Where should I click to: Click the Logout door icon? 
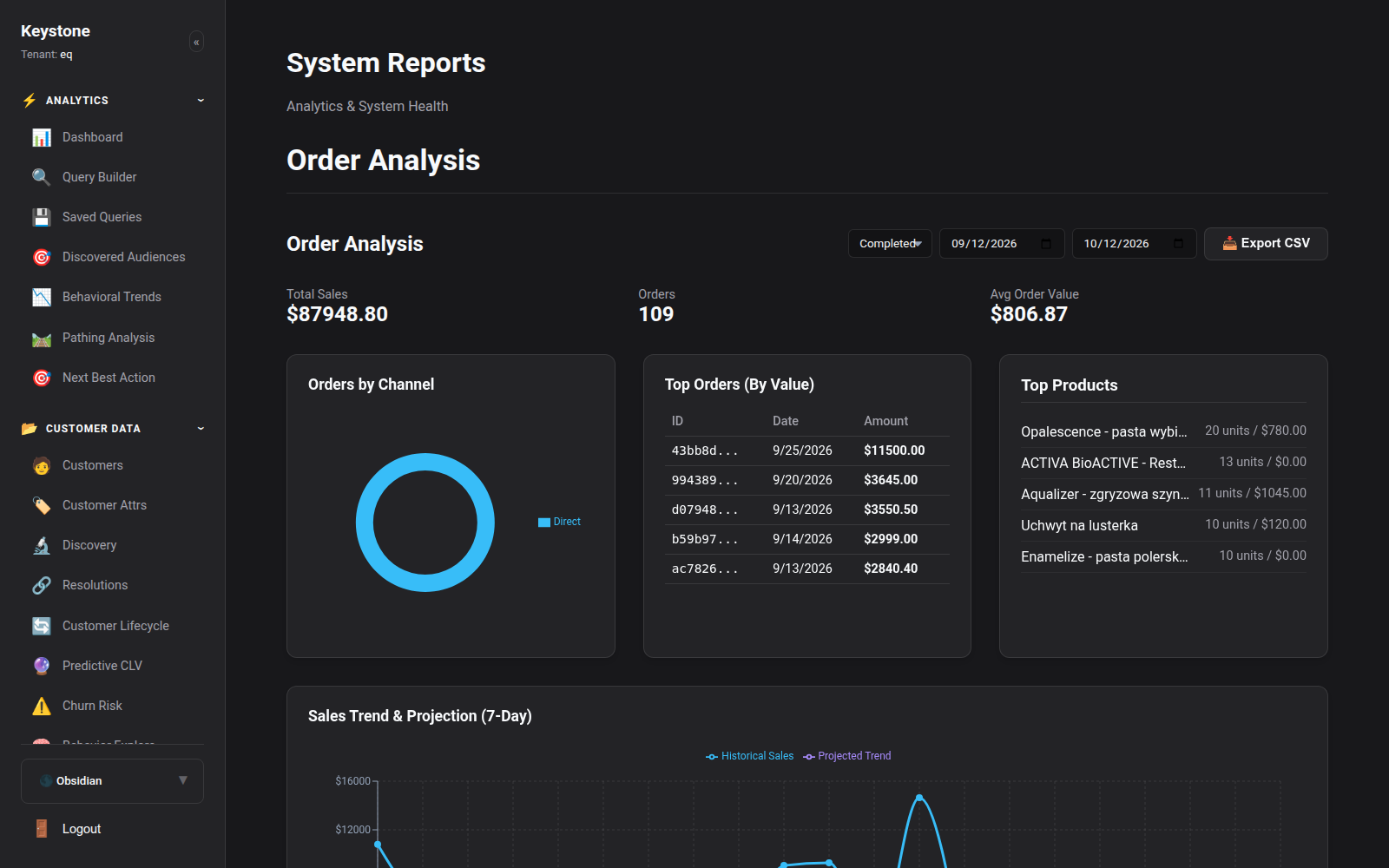pos(42,829)
